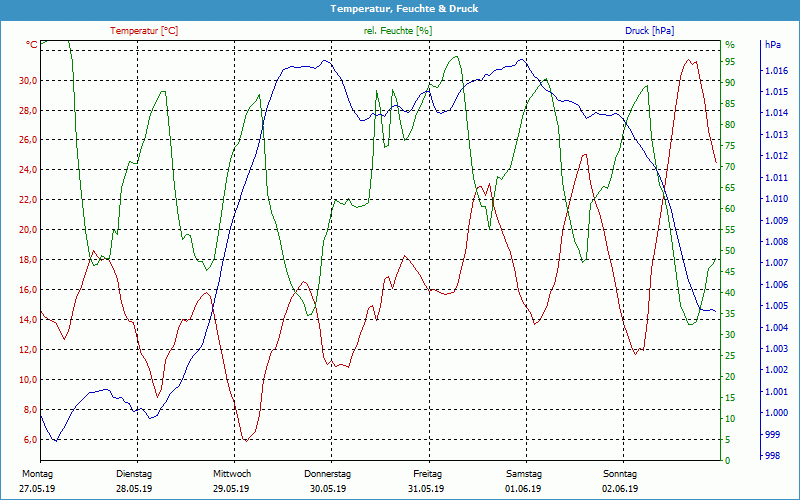Click the 6,0 temperature axis value

tap(30, 440)
